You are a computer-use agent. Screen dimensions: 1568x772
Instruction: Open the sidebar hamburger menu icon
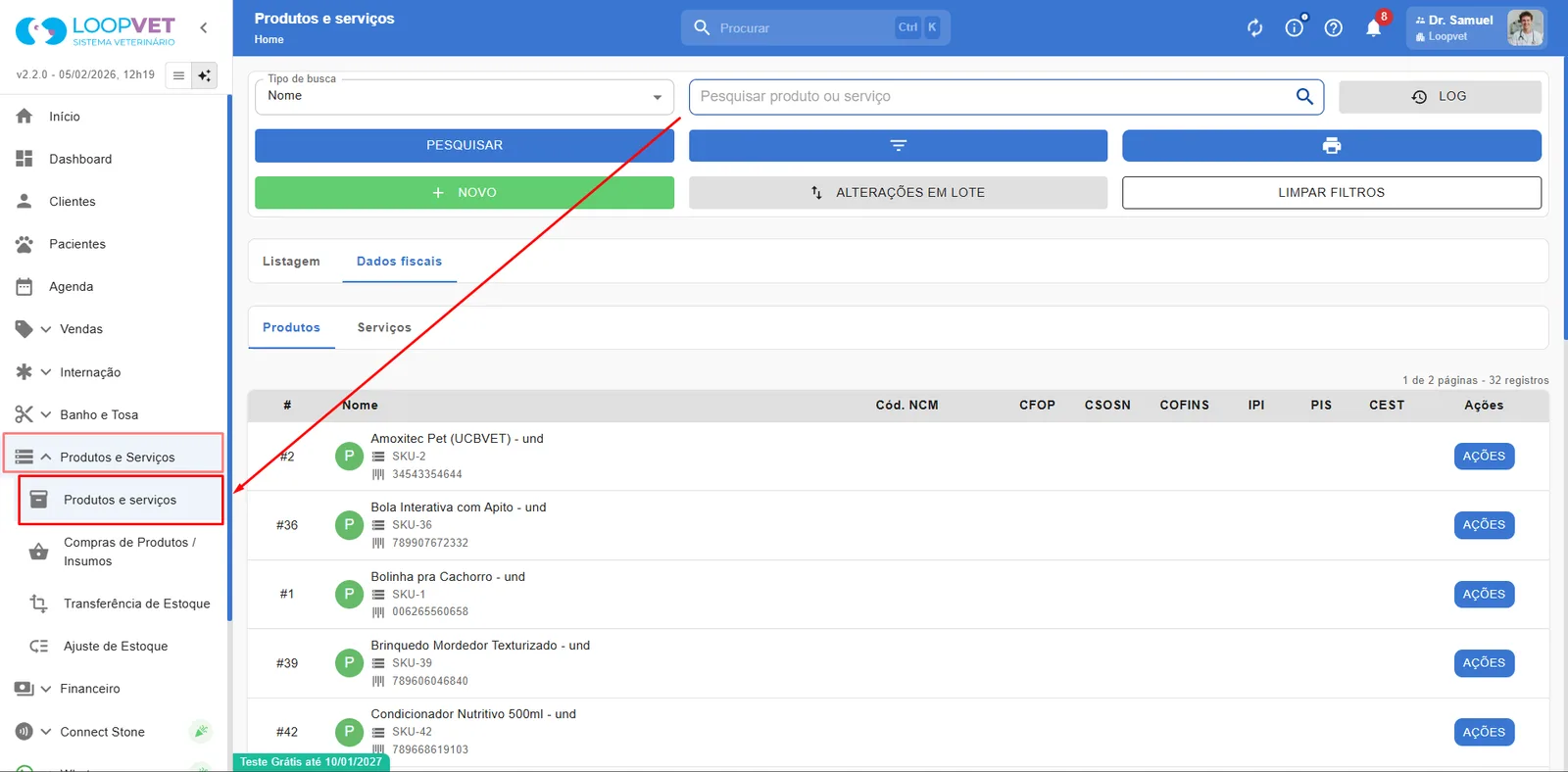[x=178, y=75]
